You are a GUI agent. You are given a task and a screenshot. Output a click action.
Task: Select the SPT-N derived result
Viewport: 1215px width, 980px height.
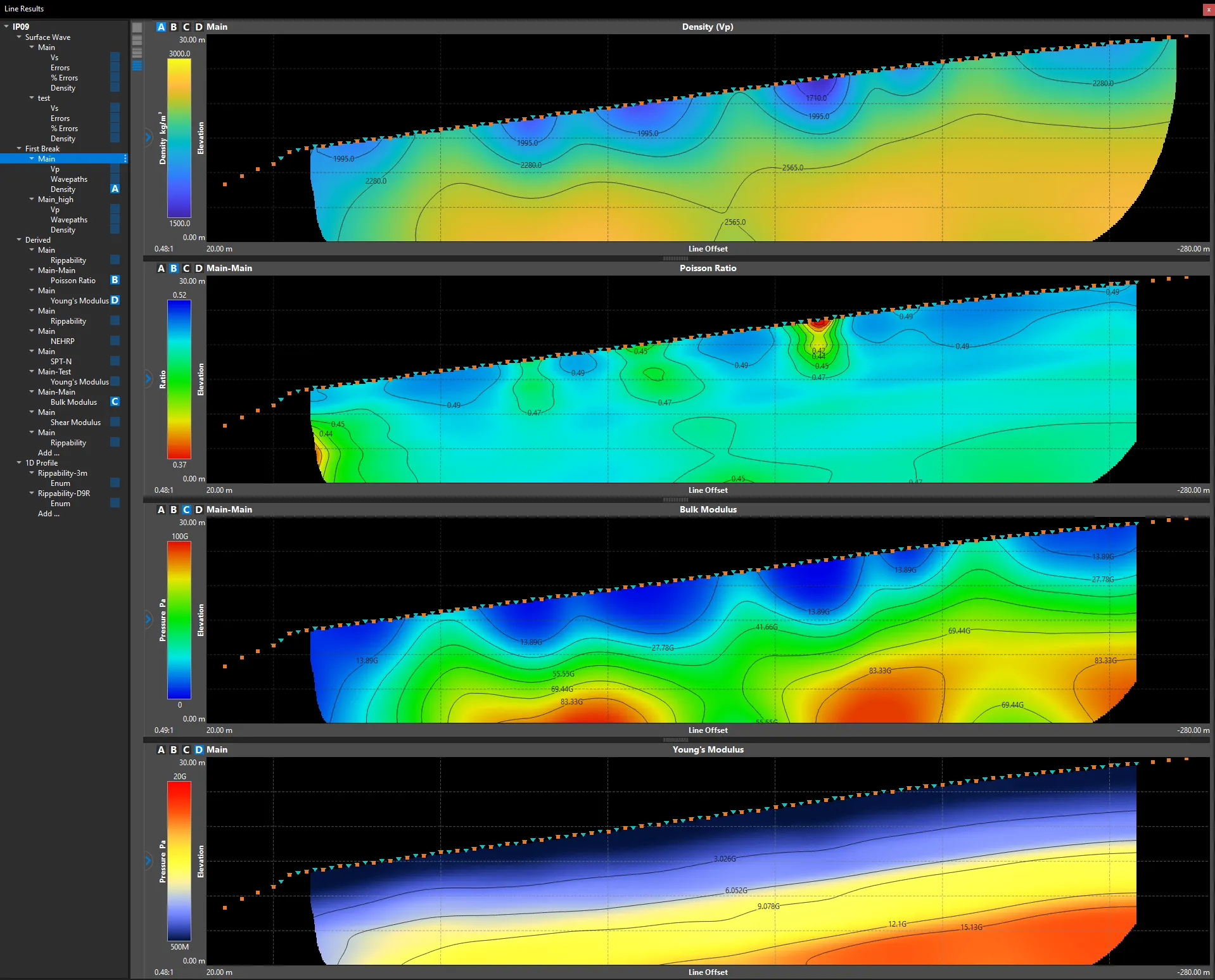coord(61,361)
